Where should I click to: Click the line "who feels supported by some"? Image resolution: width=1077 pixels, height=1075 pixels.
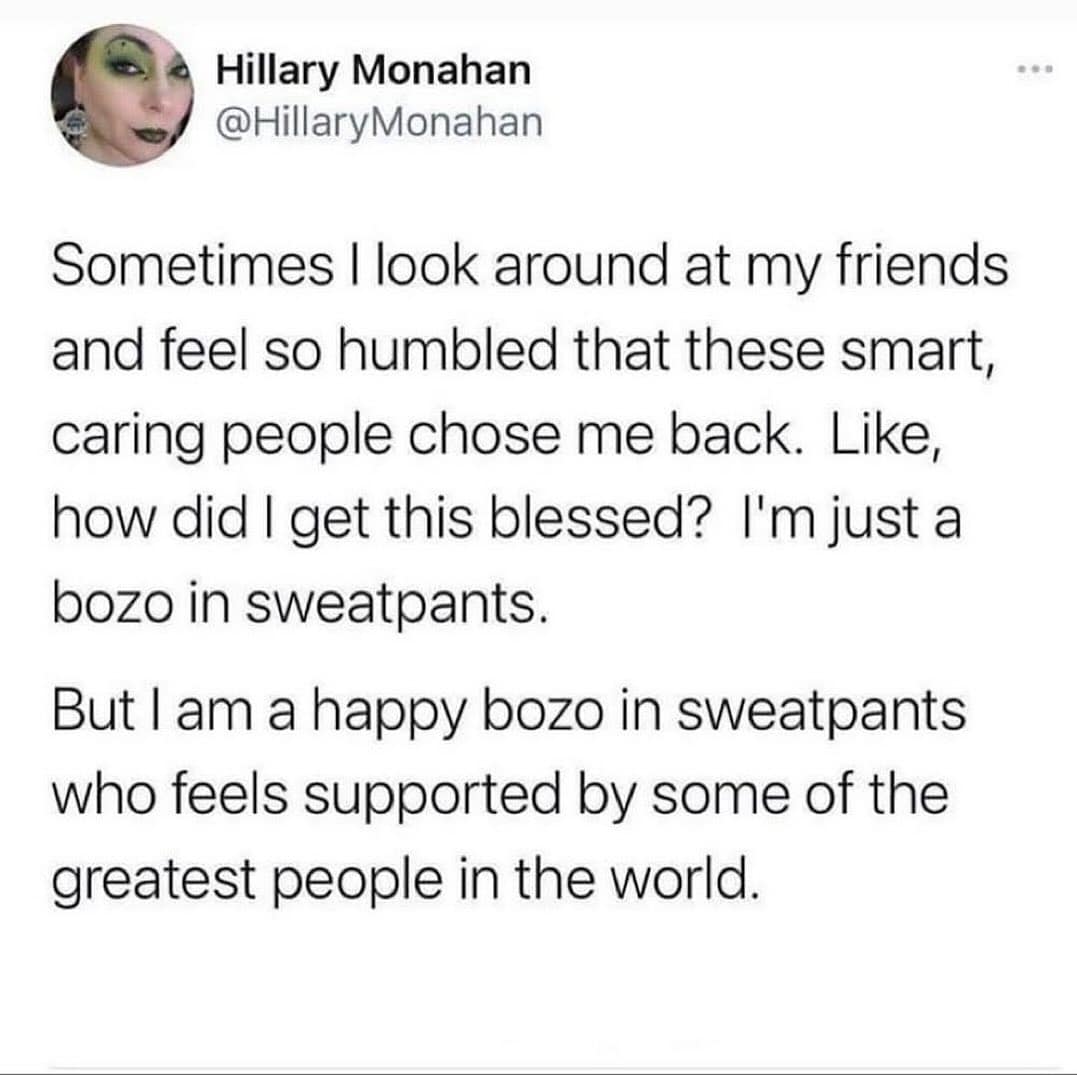(500, 796)
